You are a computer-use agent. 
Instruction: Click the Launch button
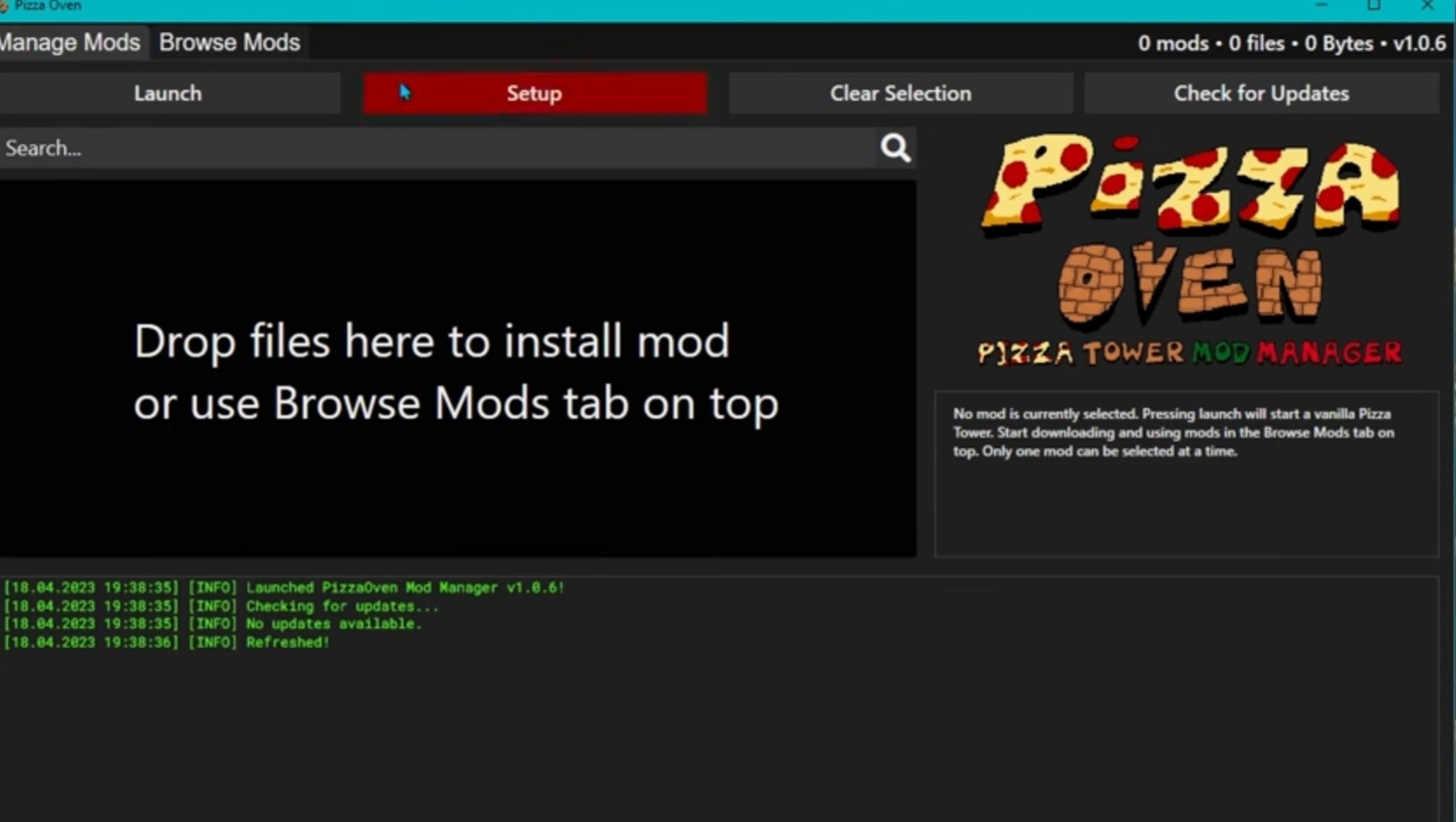pos(169,93)
